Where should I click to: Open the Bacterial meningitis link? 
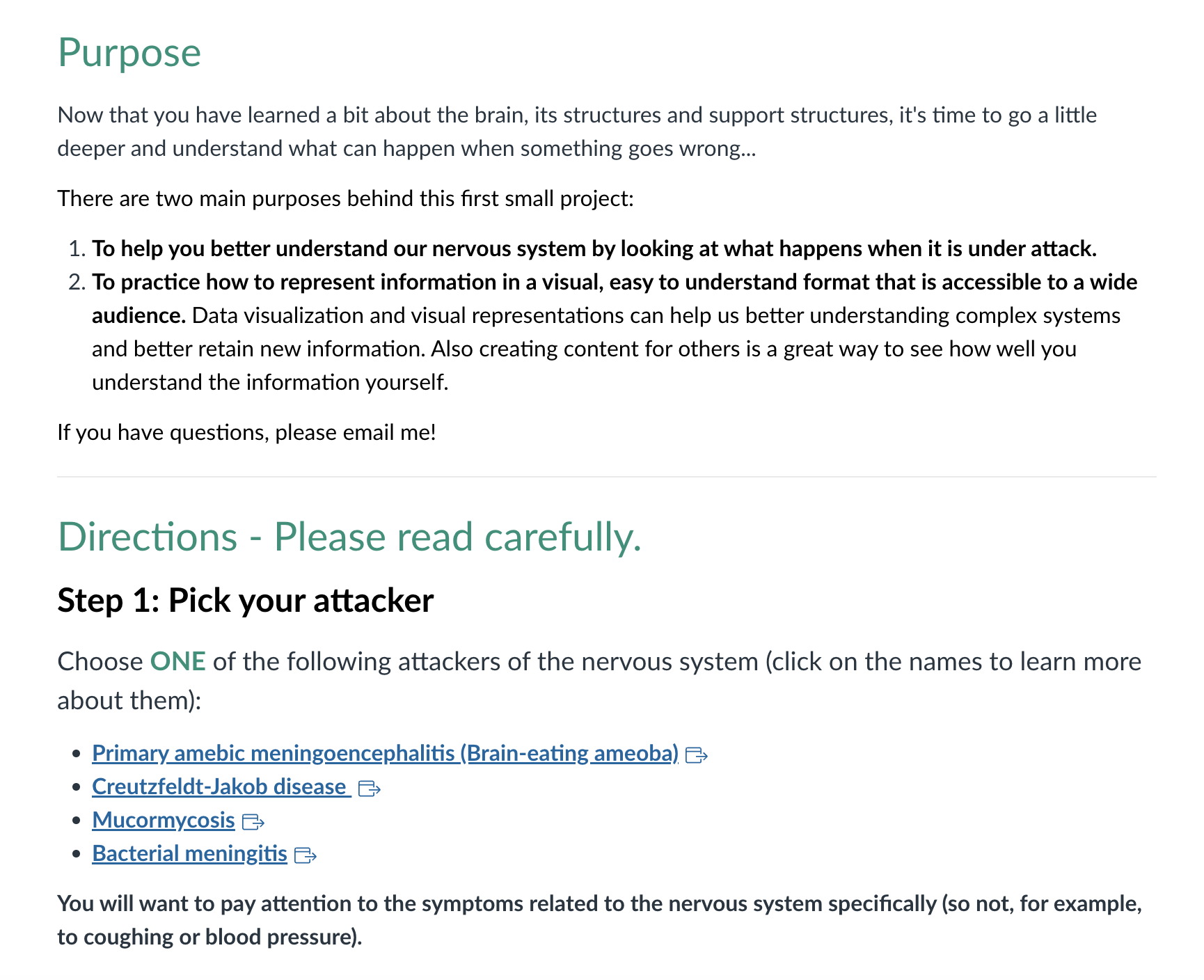pyautogui.click(x=189, y=853)
